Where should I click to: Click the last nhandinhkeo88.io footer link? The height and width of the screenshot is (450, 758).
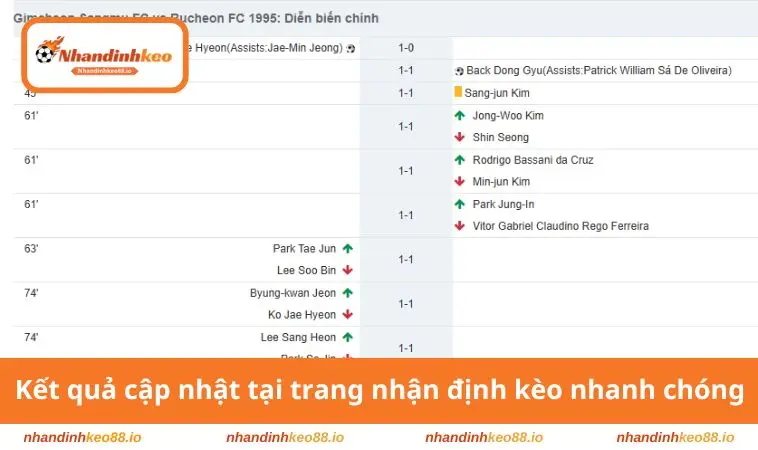675,437
